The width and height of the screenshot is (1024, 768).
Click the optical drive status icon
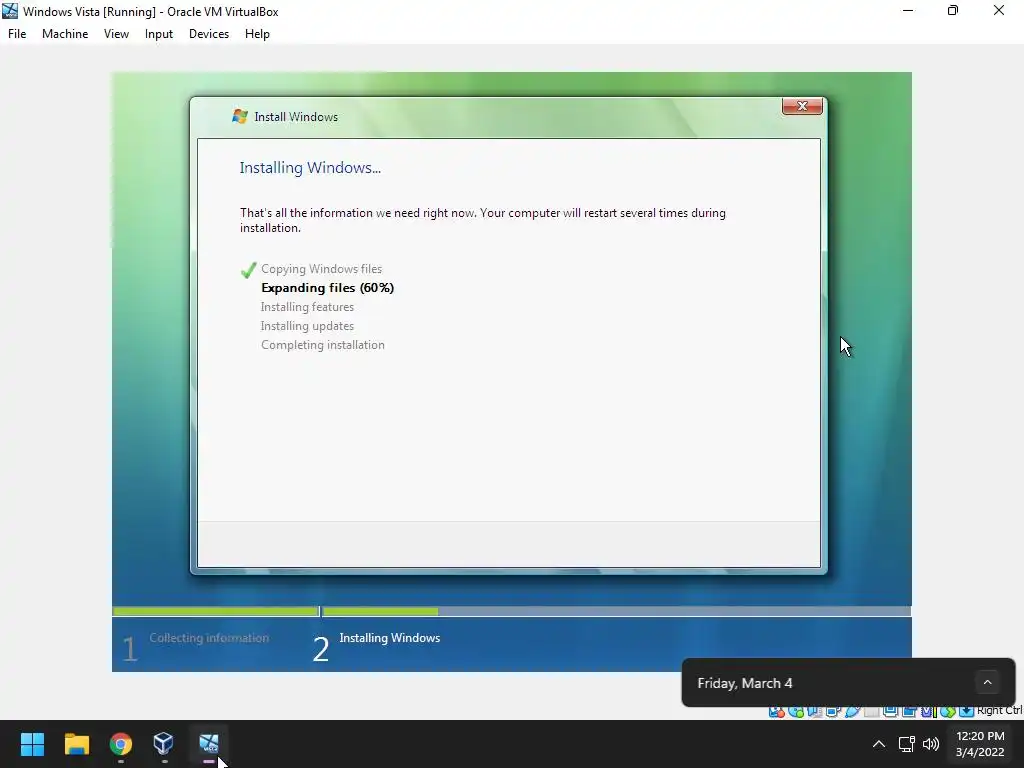(x=796, y=711)
